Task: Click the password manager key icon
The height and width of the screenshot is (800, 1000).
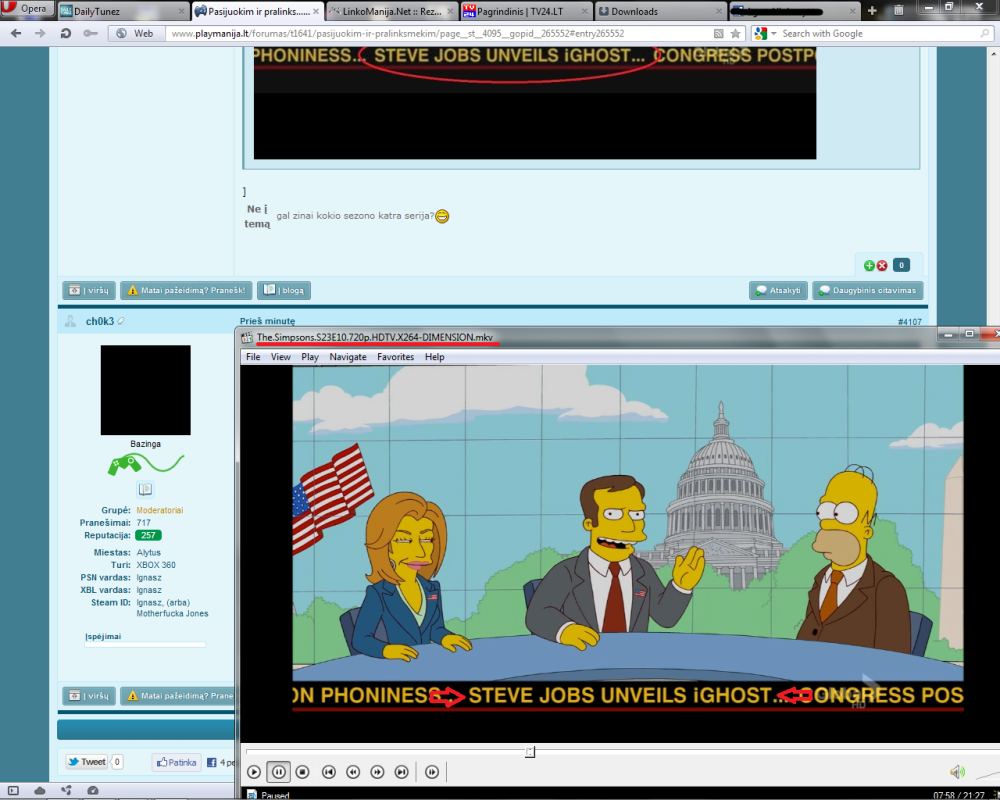Action: [90, 33]
